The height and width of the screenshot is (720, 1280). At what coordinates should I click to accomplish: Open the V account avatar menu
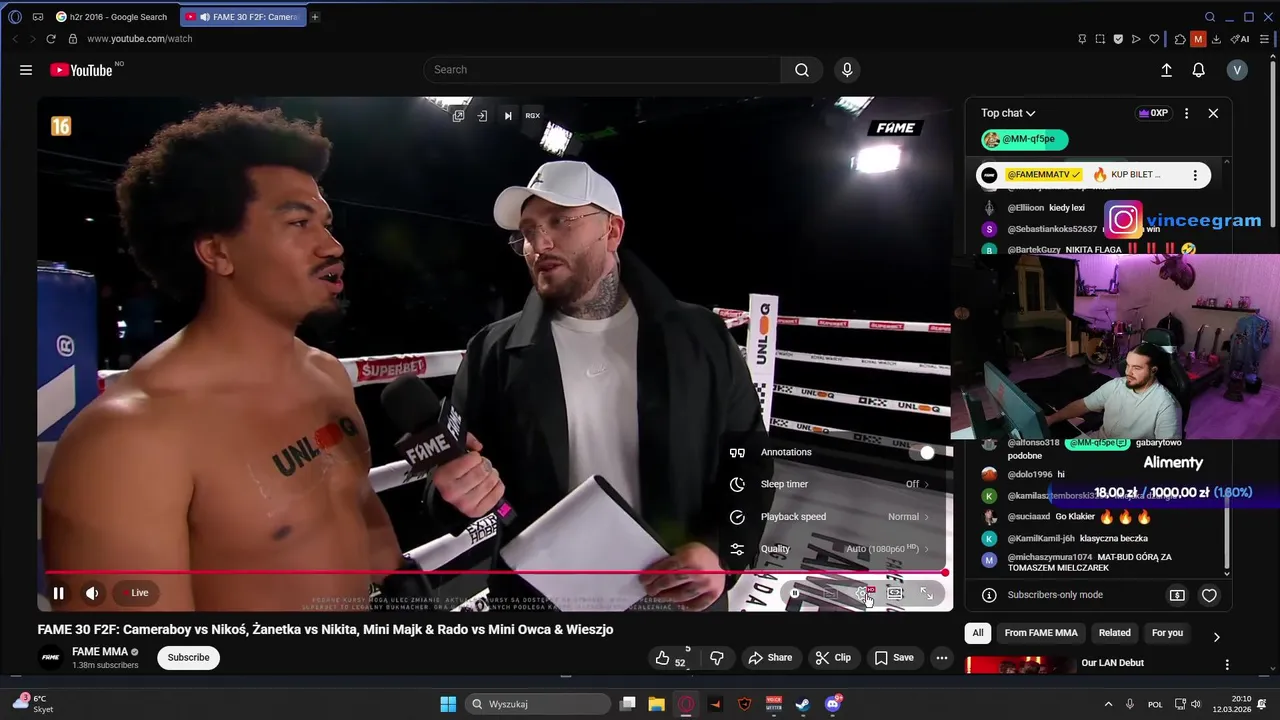(1237, 70)
